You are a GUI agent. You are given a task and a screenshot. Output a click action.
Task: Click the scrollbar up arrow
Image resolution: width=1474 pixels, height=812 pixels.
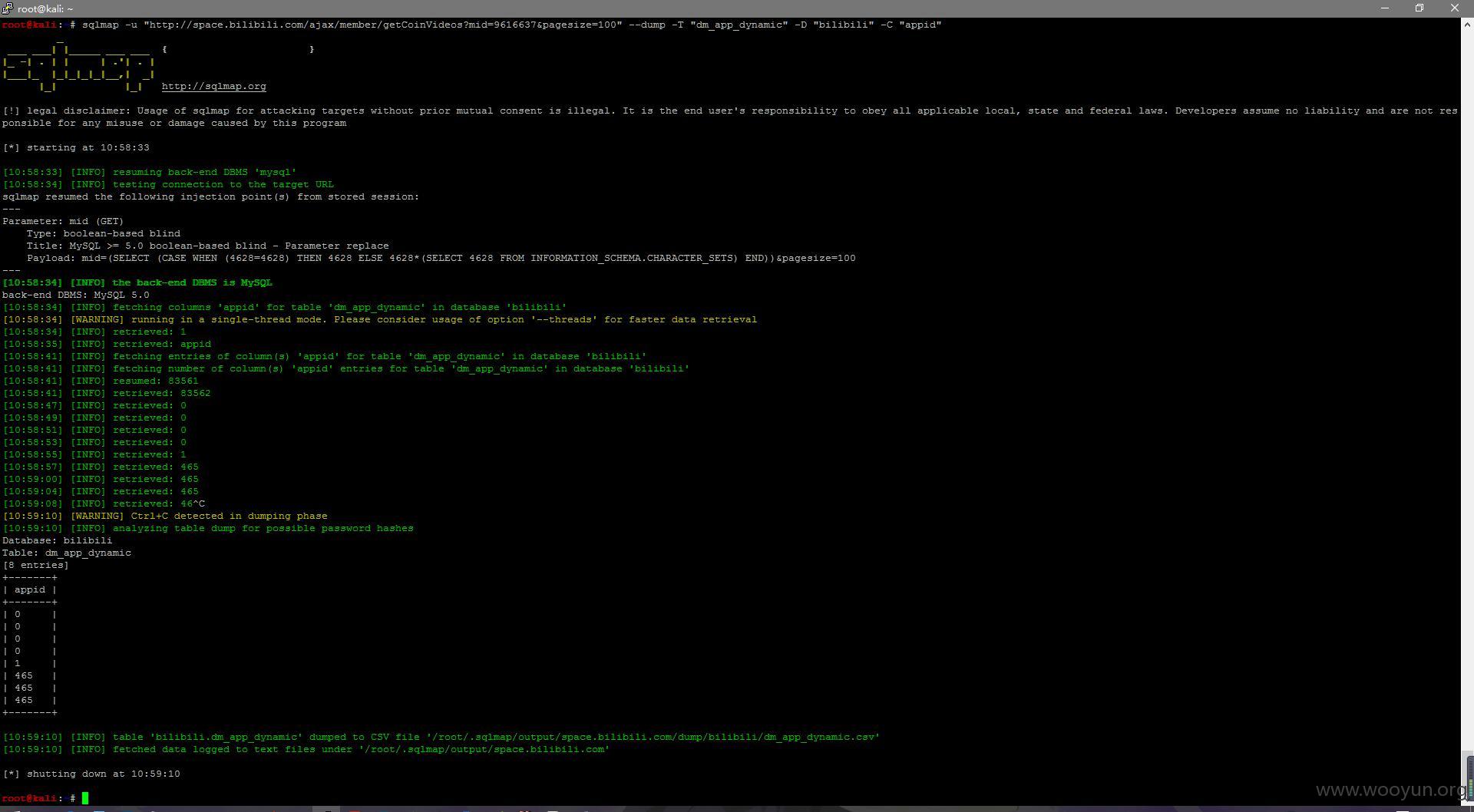point(1467,25)
